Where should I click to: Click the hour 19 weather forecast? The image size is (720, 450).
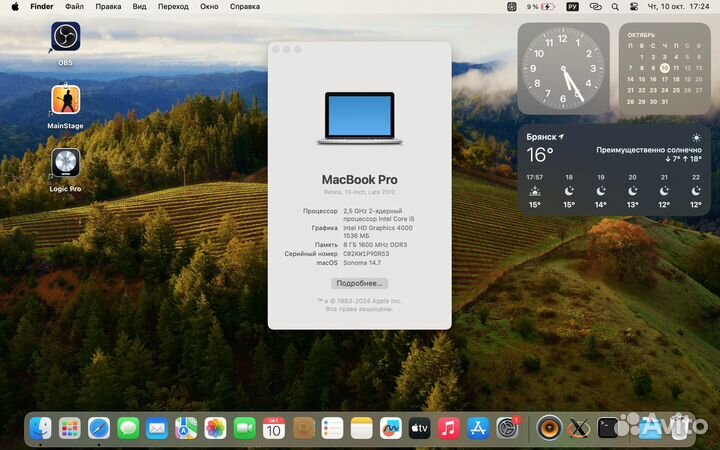point(601,191)
